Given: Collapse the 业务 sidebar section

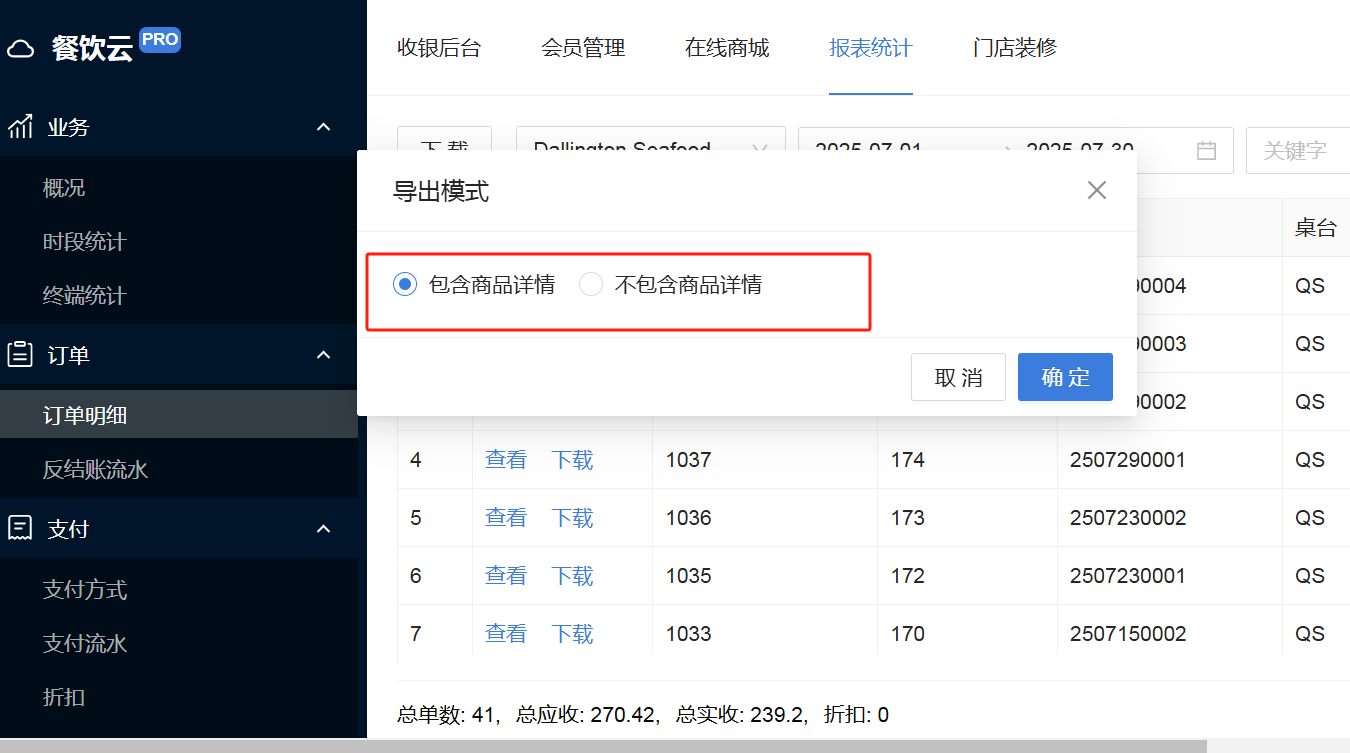Looking at the screenshot, I should point(323,127).
